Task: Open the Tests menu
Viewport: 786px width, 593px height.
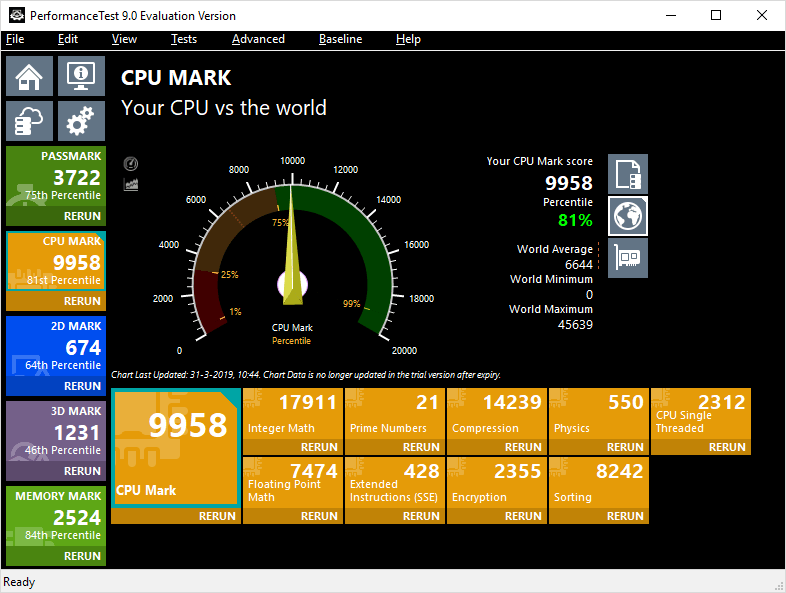Action: tap(183, 39)
